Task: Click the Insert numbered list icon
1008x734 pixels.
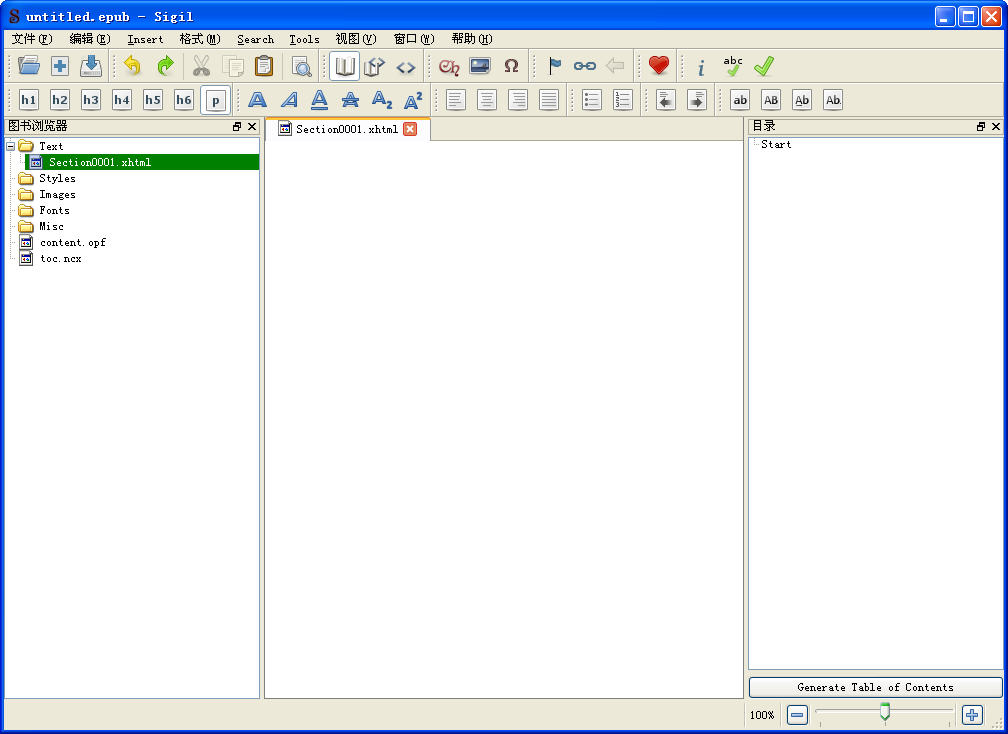Action: [623, 100]
